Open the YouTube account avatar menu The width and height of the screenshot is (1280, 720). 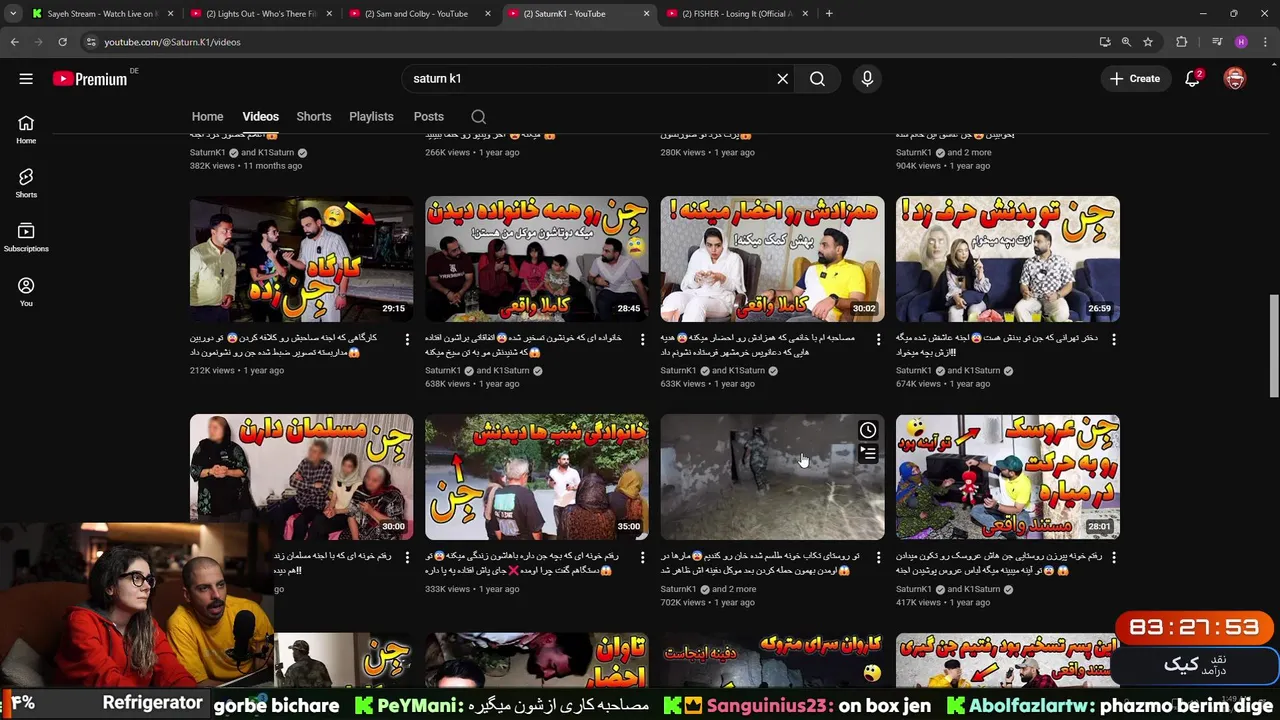click(1235, 79)
